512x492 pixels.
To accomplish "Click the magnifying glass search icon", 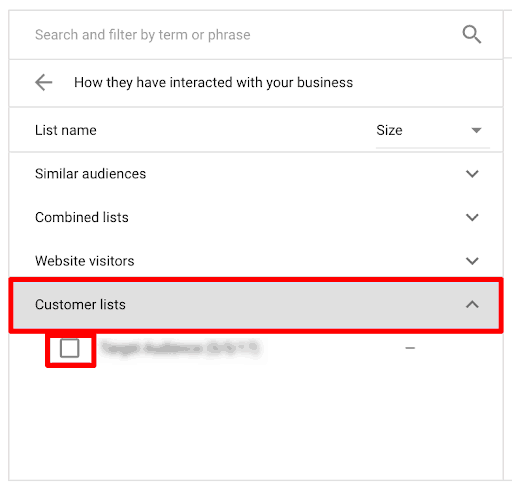I will [471, 34].
